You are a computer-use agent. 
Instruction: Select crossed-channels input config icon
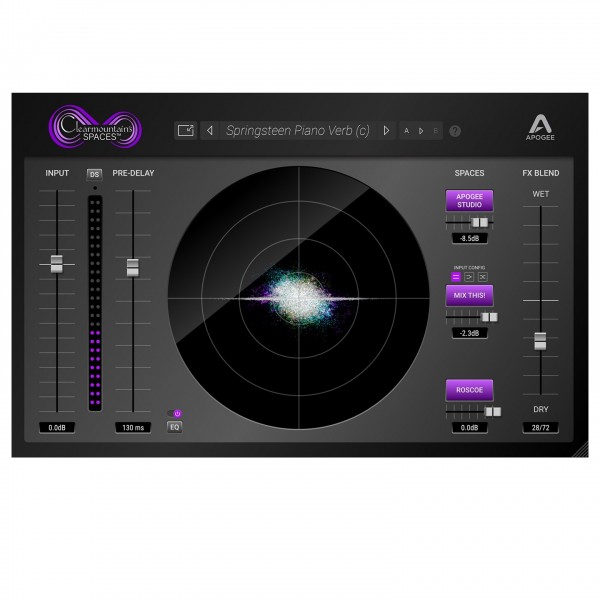coord(483,277)
